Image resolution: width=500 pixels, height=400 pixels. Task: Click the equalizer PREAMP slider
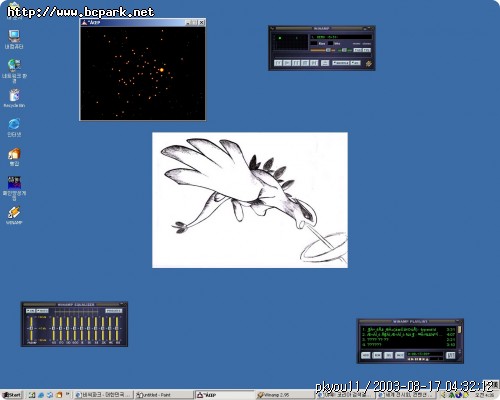(x=31, y=328)
